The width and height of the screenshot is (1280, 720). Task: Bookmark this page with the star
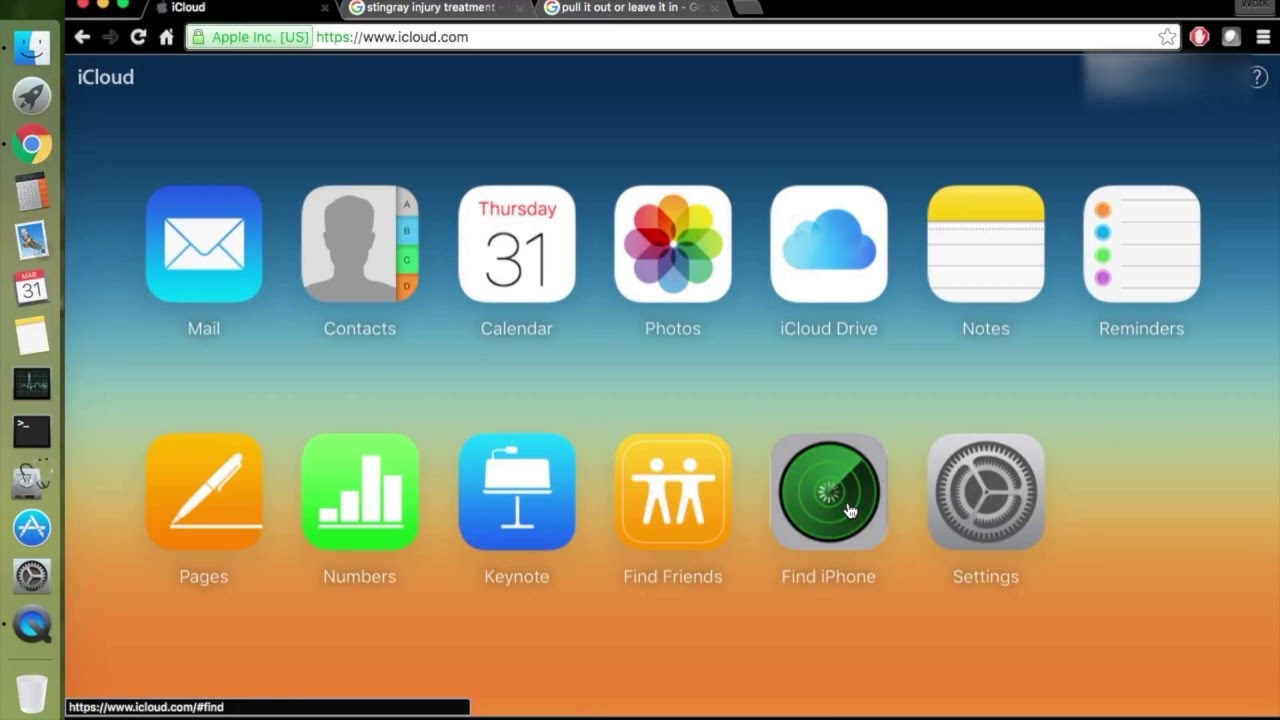tap(1167, 37)
